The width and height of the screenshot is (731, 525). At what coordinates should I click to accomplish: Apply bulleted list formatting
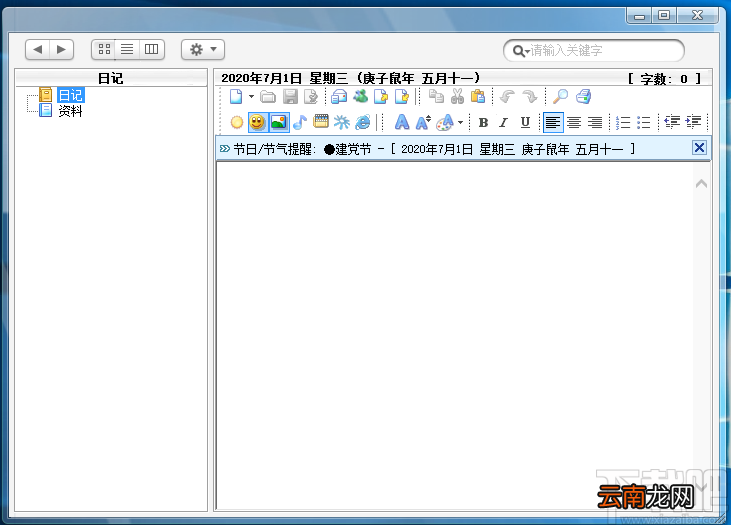[644, 123]
